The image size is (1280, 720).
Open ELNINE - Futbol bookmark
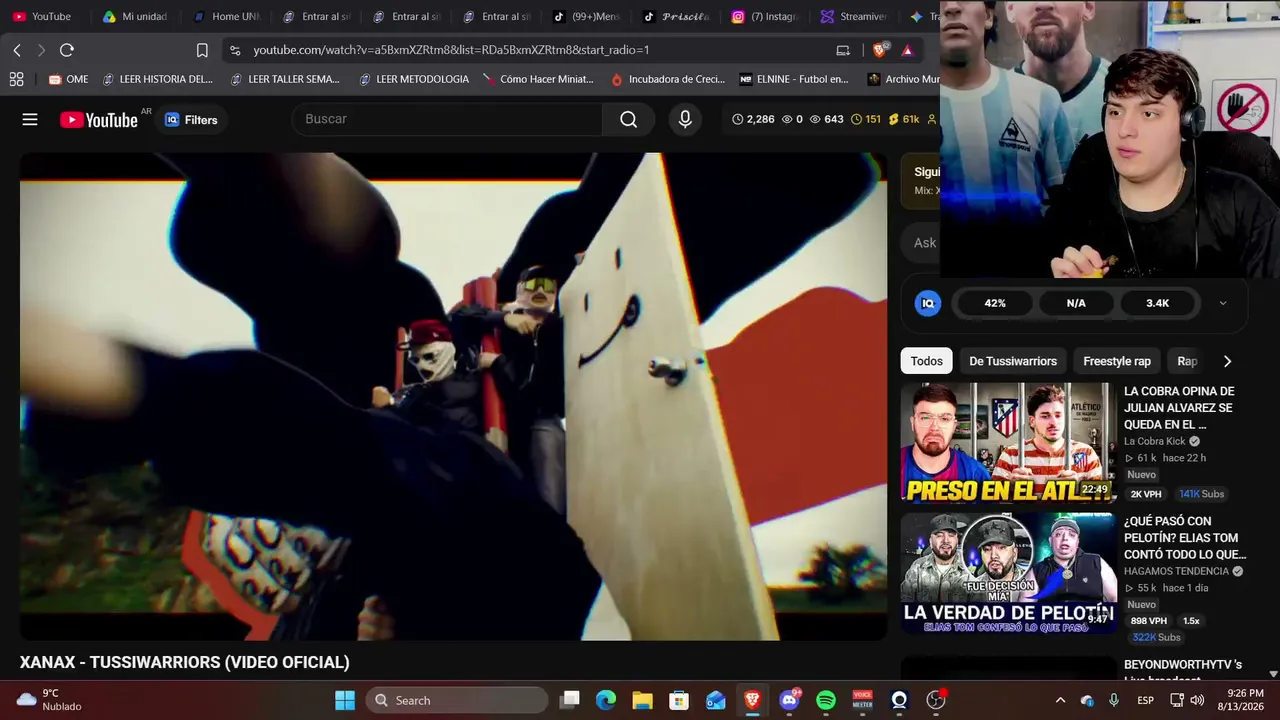coord(794,79)
